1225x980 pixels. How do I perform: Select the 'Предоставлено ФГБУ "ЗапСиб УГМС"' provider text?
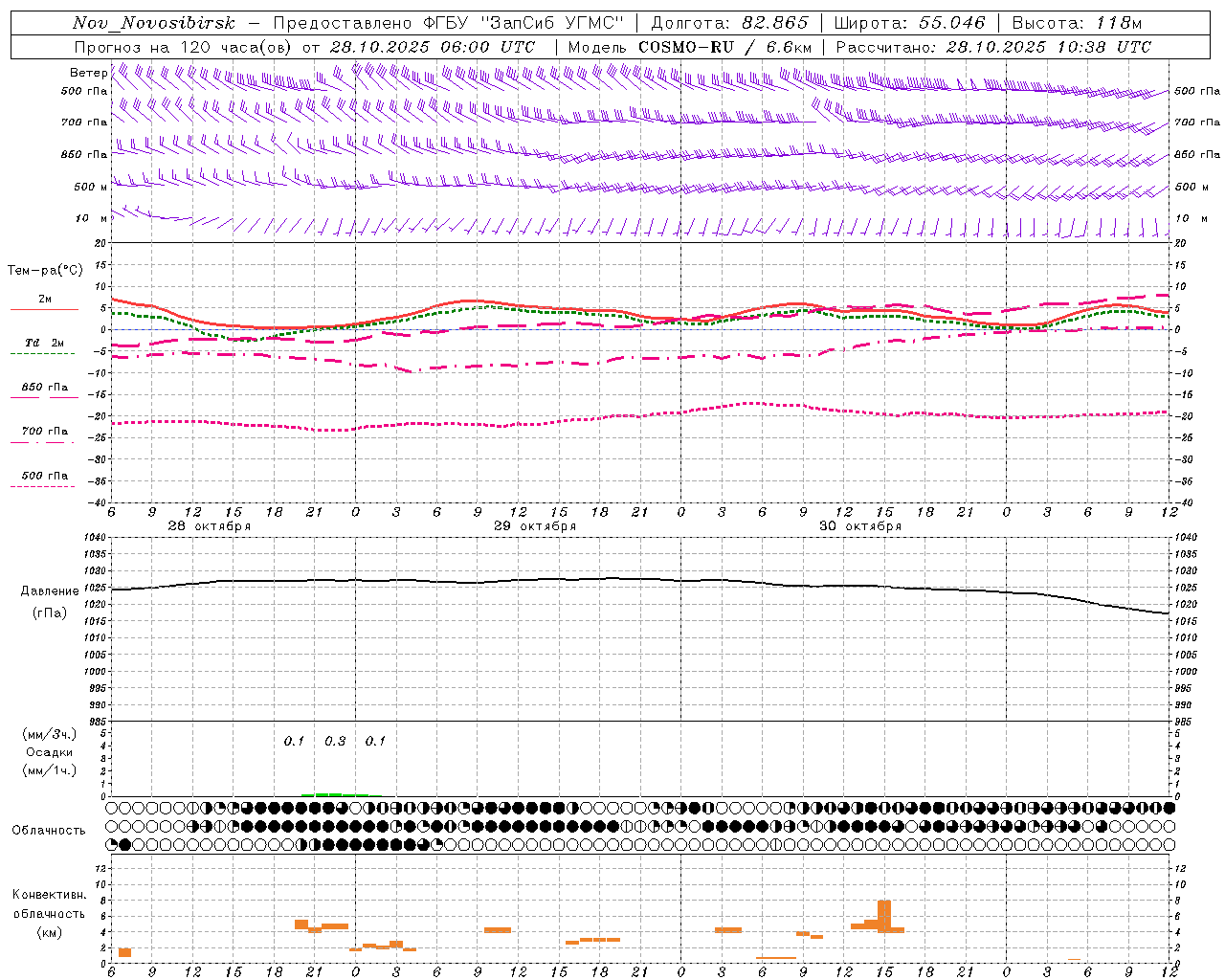click(x=449, y=23)
